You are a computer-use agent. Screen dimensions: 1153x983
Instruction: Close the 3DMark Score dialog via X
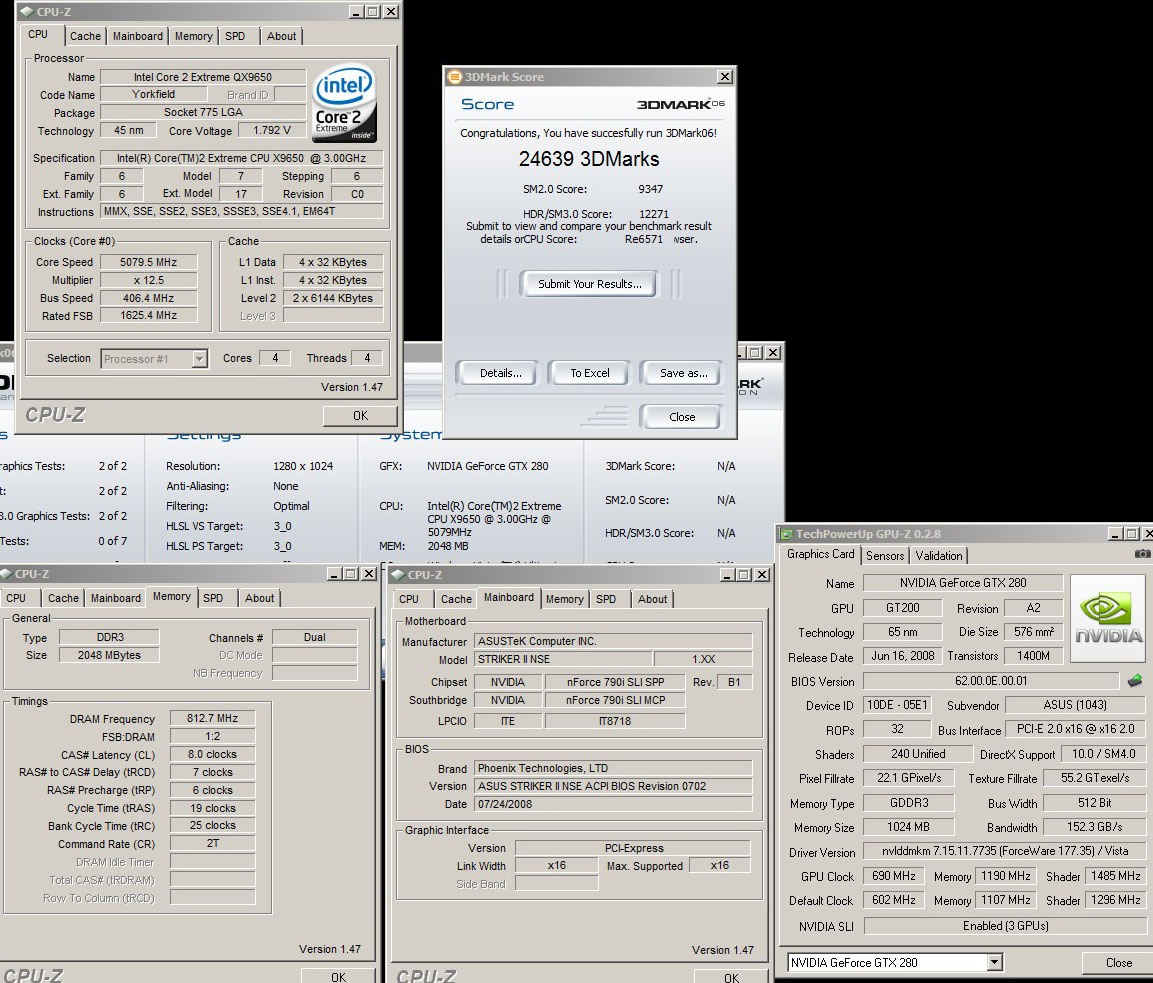724,76
